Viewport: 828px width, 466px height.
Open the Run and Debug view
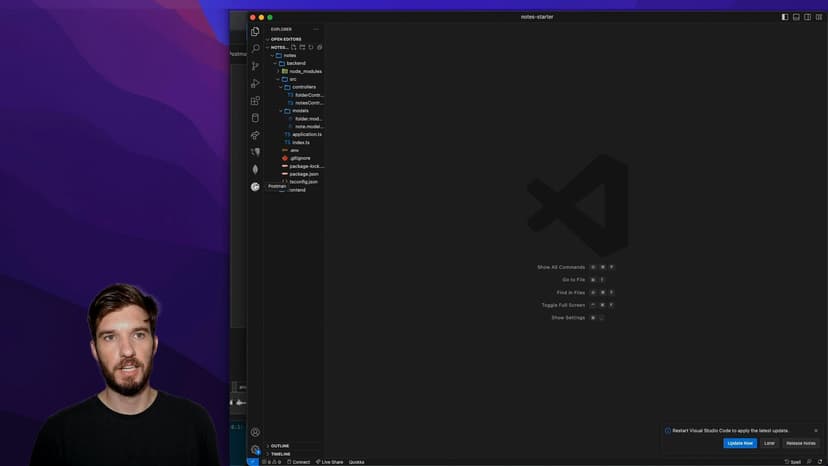[x=255, y=83]
